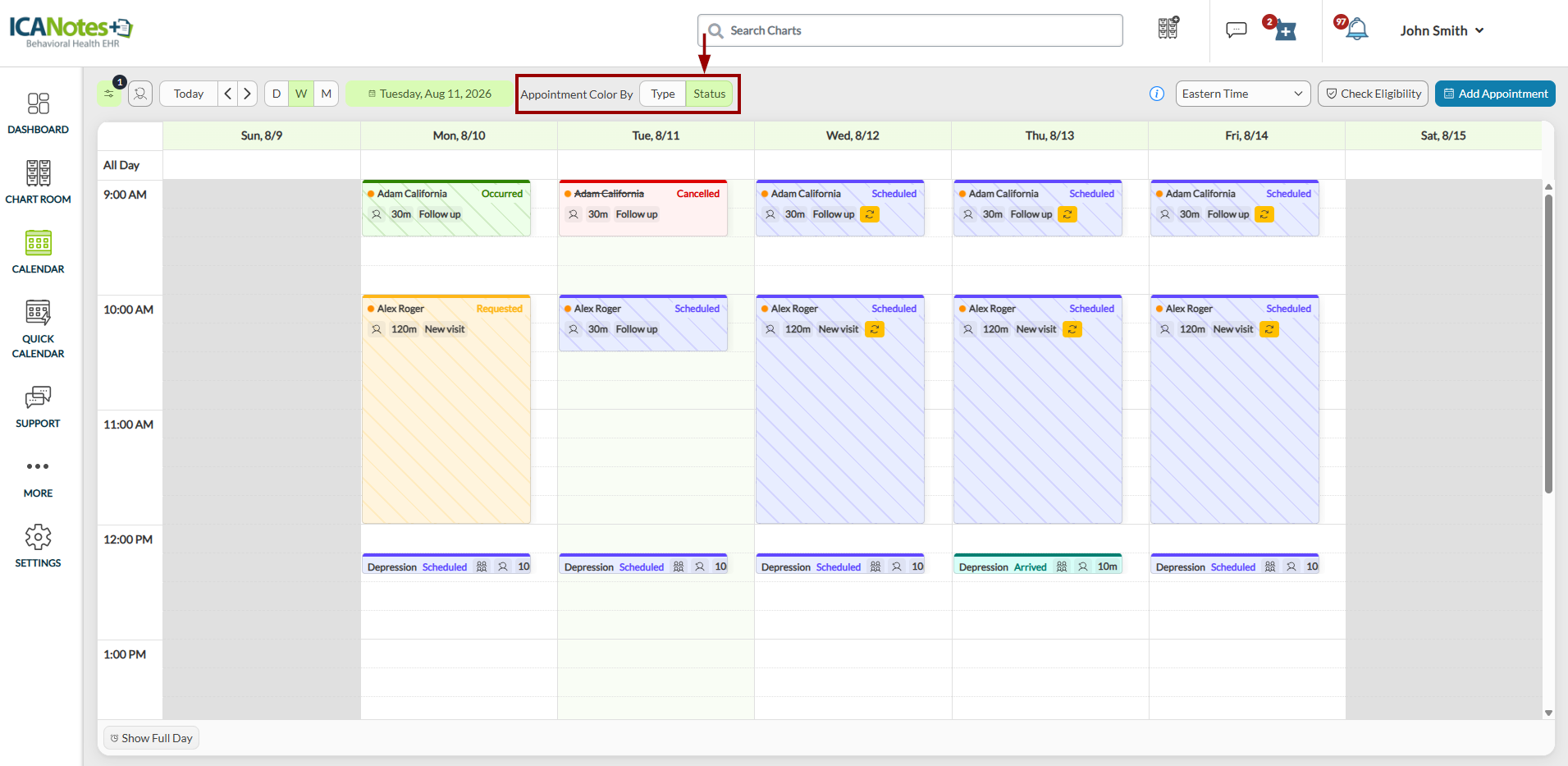Click the person icon on Monday Adam California appointment
Screen dimensions: 1568x766
[377, 214]
